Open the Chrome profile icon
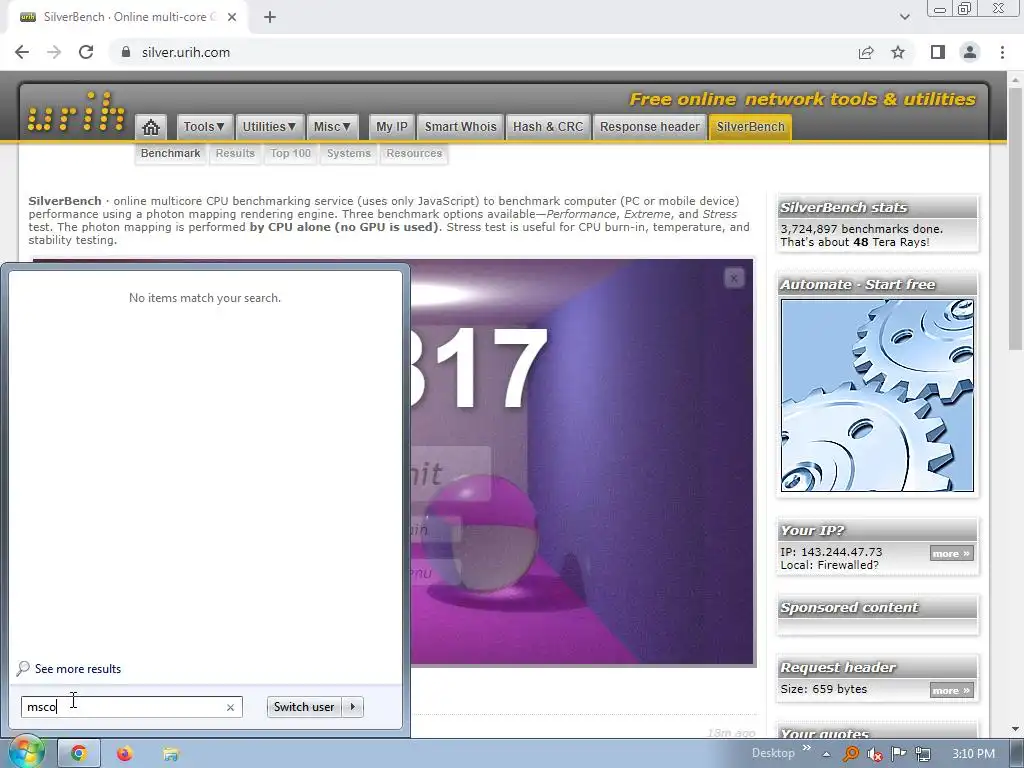 [x=970, y=52]
